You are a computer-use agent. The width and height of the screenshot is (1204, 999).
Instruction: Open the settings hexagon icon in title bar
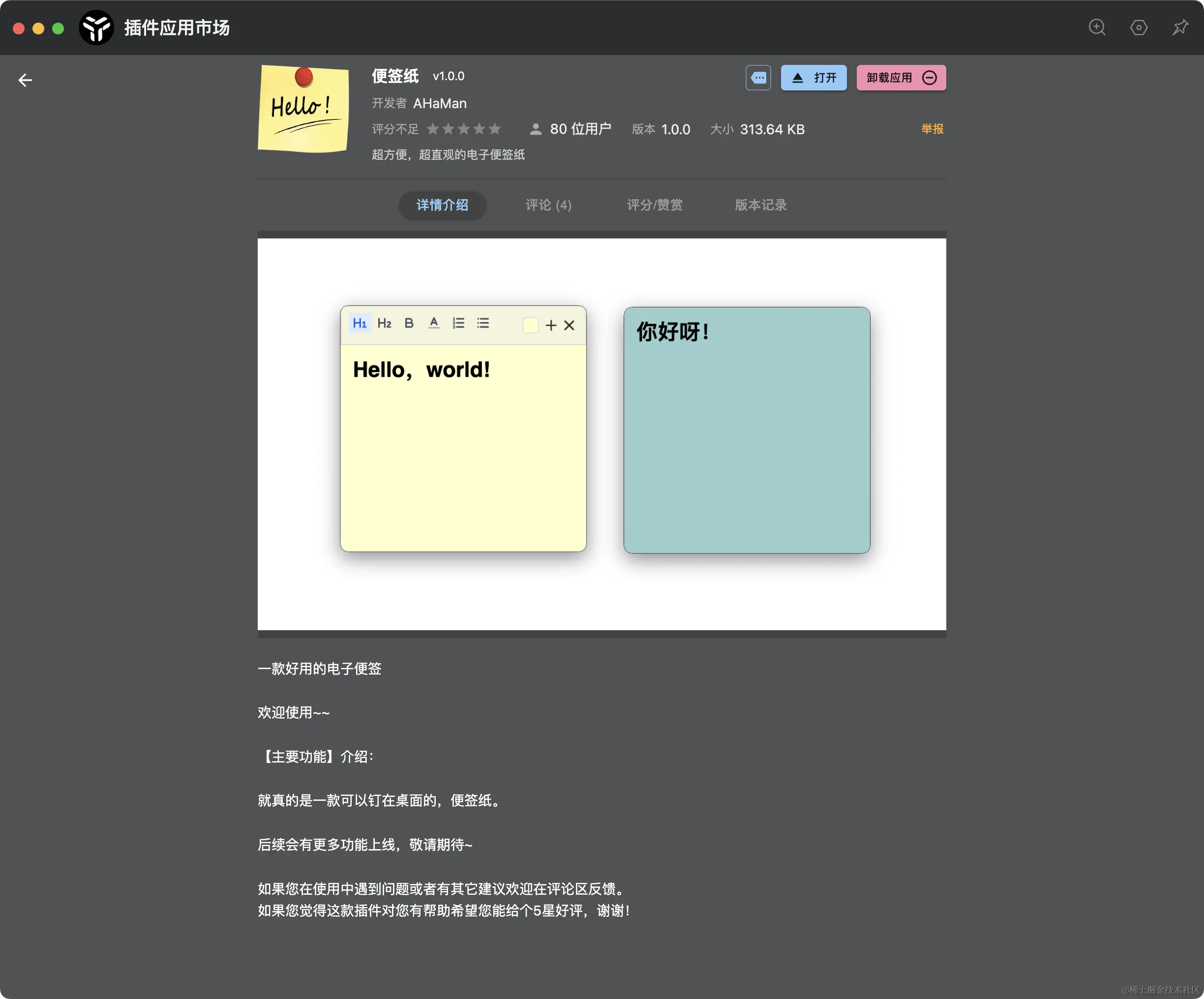point(1139,27)
